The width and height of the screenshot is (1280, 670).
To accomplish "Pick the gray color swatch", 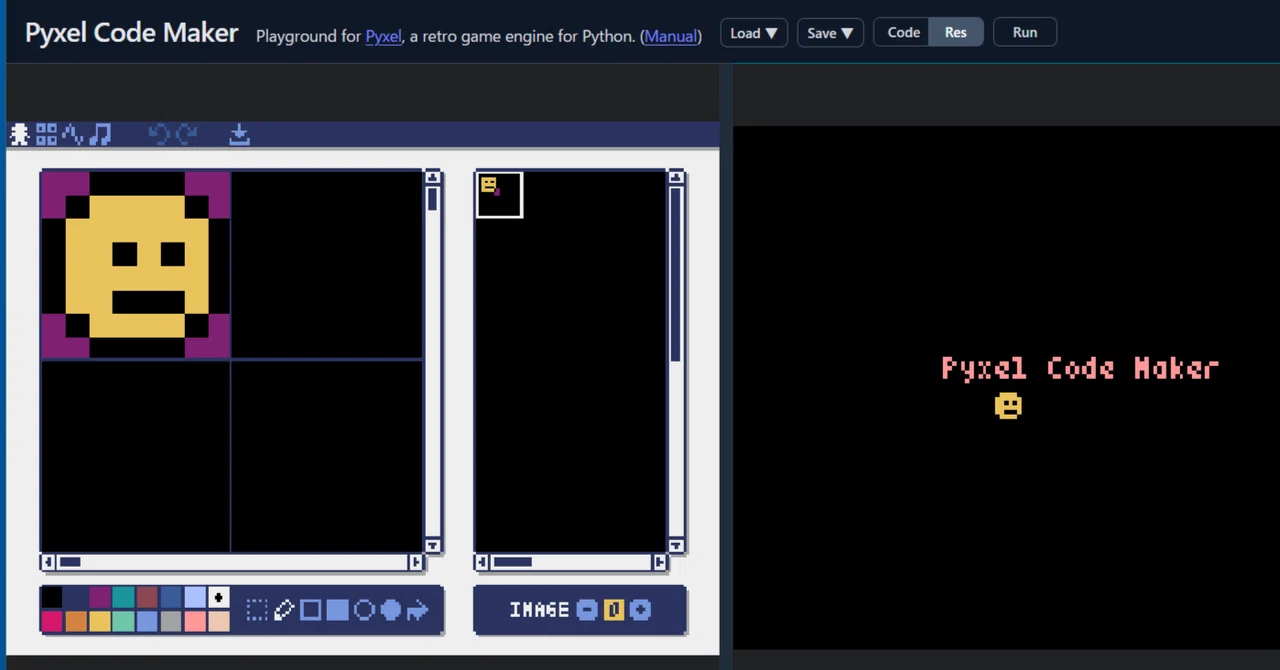I will click(172, 622).
